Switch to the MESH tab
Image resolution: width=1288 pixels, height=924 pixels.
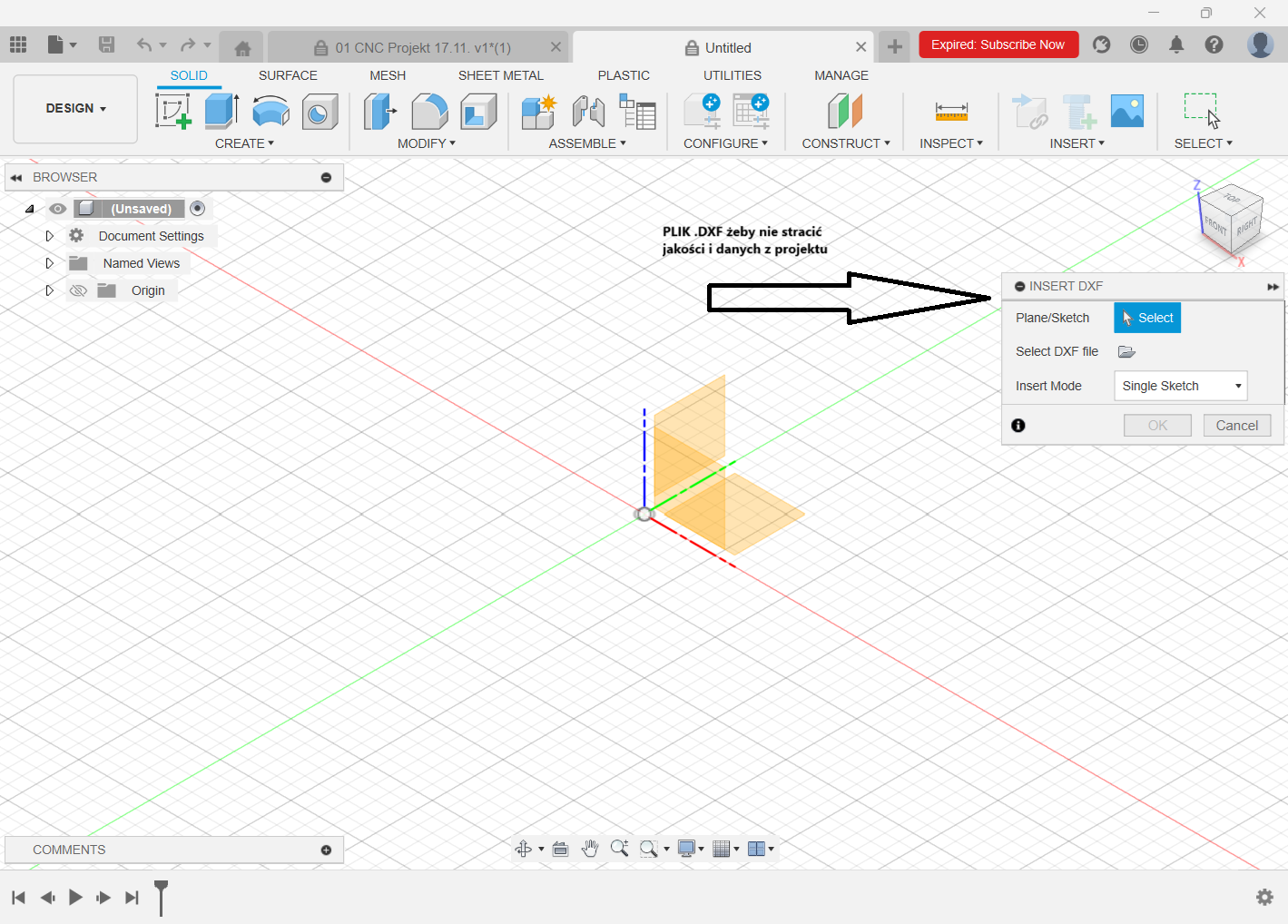pyautogui.click(x=388, y=75)
